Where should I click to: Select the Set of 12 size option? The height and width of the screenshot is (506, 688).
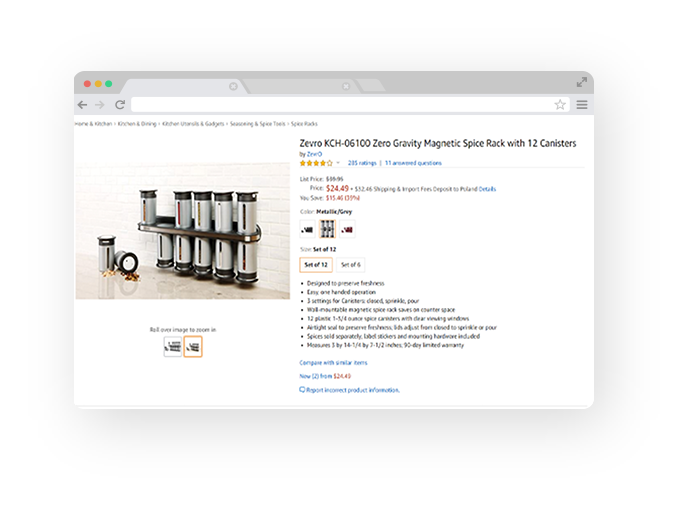click(316, 265)
